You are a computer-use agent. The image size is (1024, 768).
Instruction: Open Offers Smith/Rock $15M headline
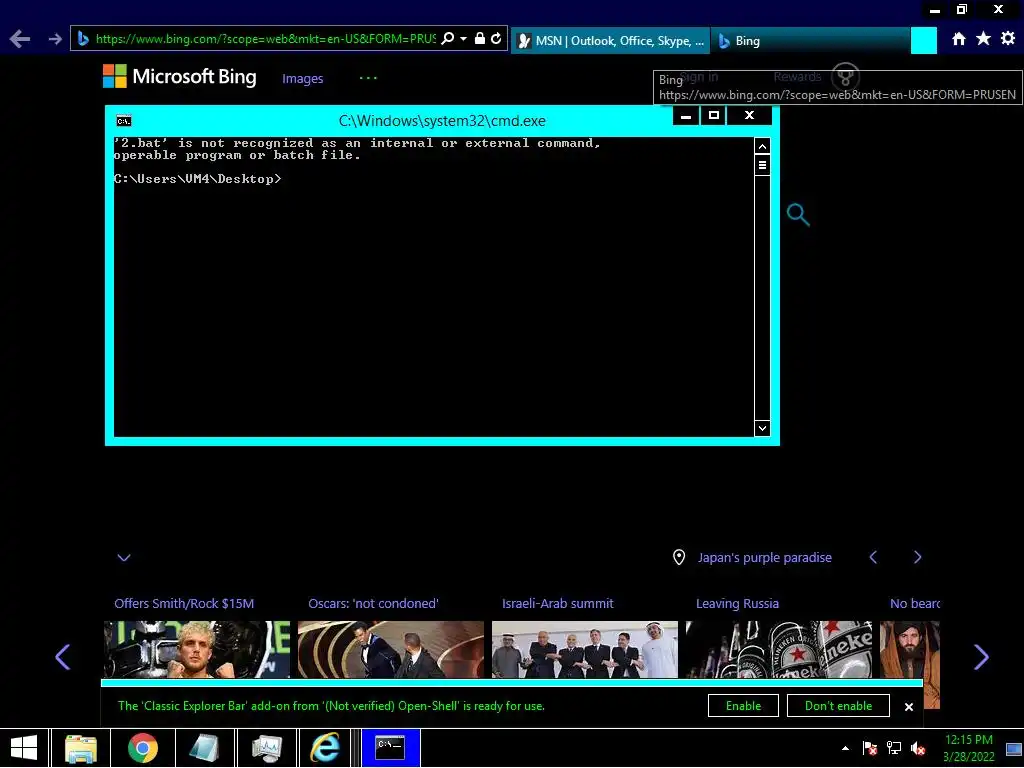[x=184, y=603]
